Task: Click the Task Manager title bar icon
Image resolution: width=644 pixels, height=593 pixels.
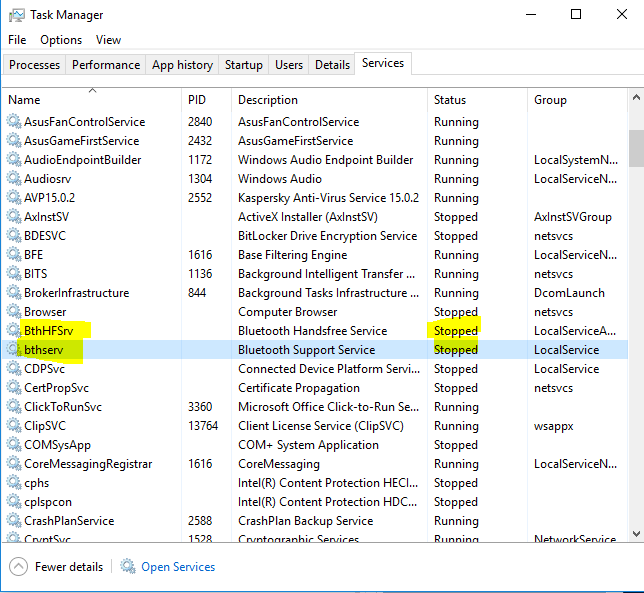Action: click(16, 15)
